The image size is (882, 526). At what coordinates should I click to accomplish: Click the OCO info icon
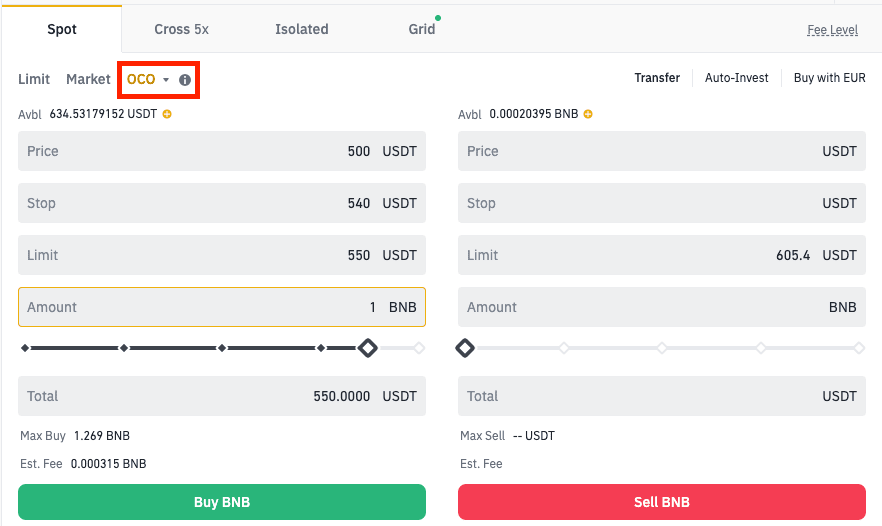[185, 79]
